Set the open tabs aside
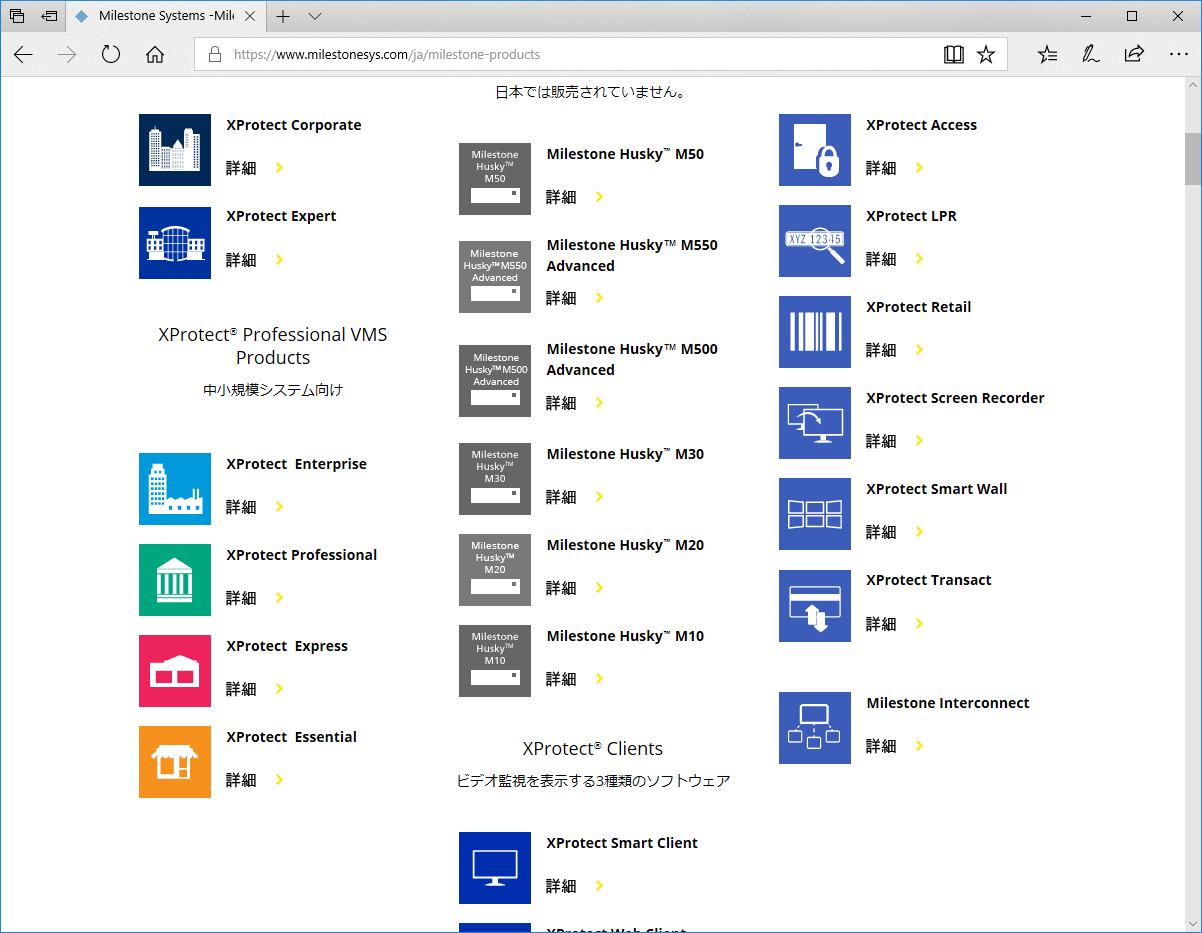1202x933 pixels. tap(49, 16)
